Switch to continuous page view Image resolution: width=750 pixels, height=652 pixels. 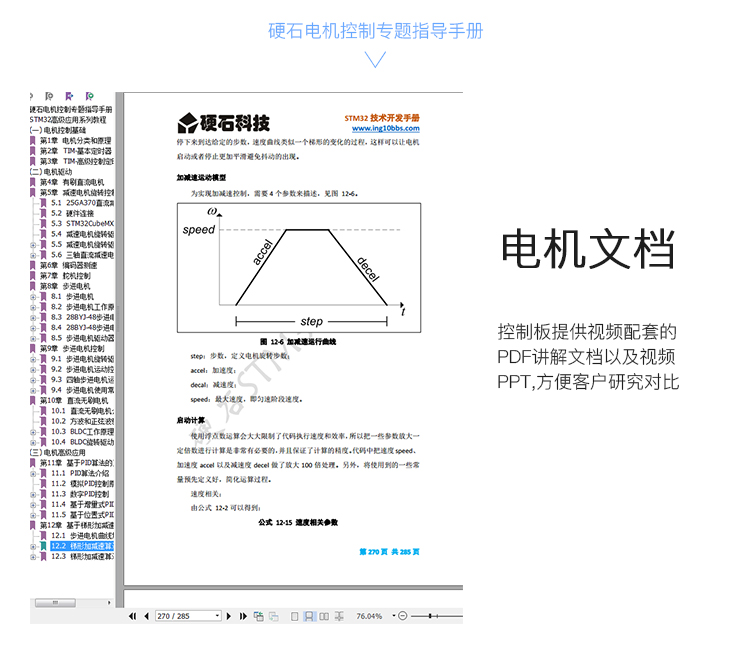pos(309,616)
